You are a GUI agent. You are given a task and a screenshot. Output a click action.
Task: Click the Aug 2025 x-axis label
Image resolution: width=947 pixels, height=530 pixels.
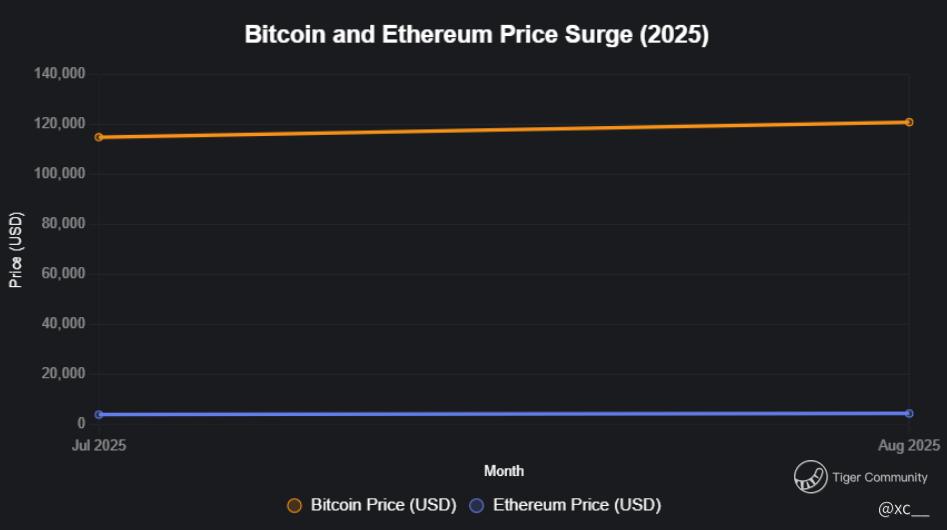tap(908, 445)
